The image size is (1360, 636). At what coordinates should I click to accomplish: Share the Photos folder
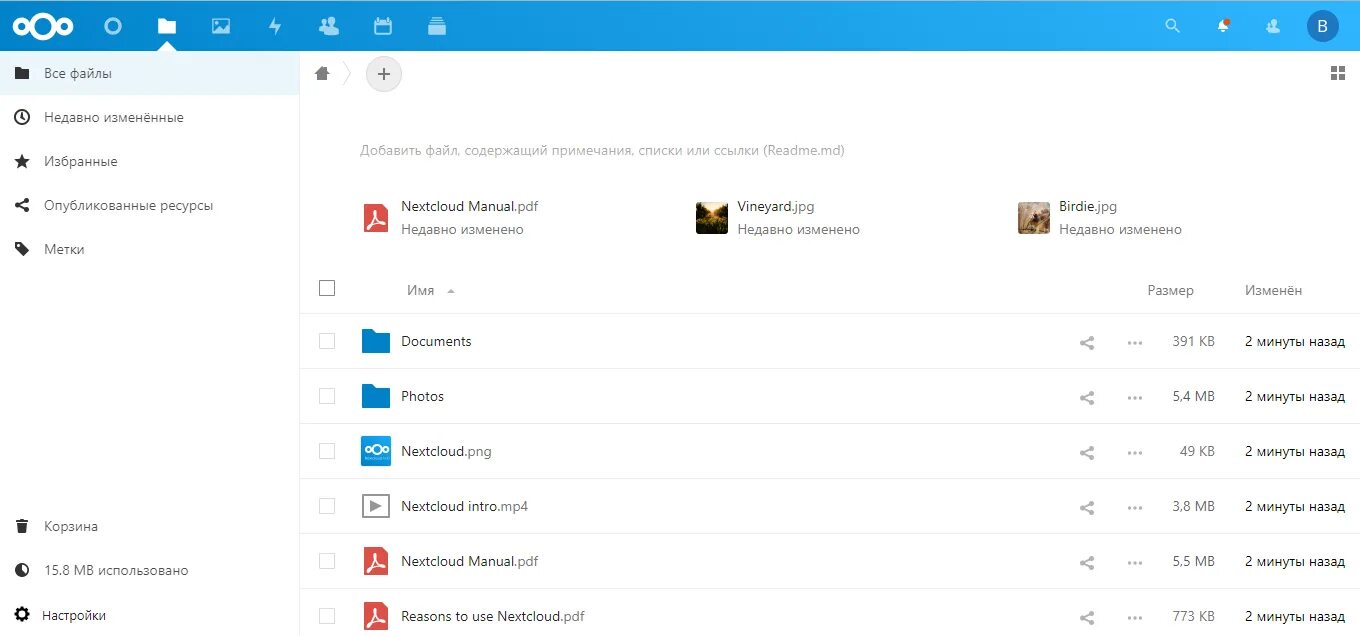pyautogui.click(x=1087, y=397)
